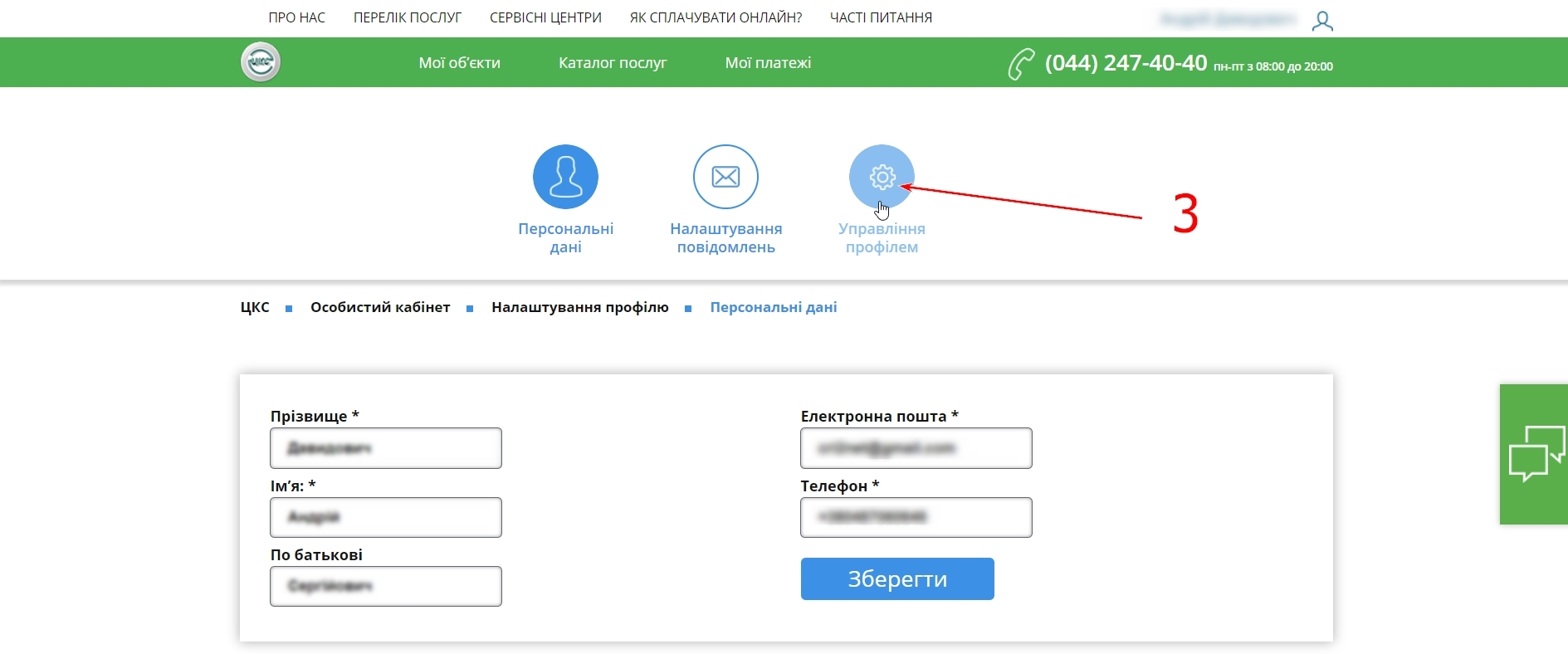Go to Мої платежі tab
Screen dimensions: 1568x654
coord(768,63)
